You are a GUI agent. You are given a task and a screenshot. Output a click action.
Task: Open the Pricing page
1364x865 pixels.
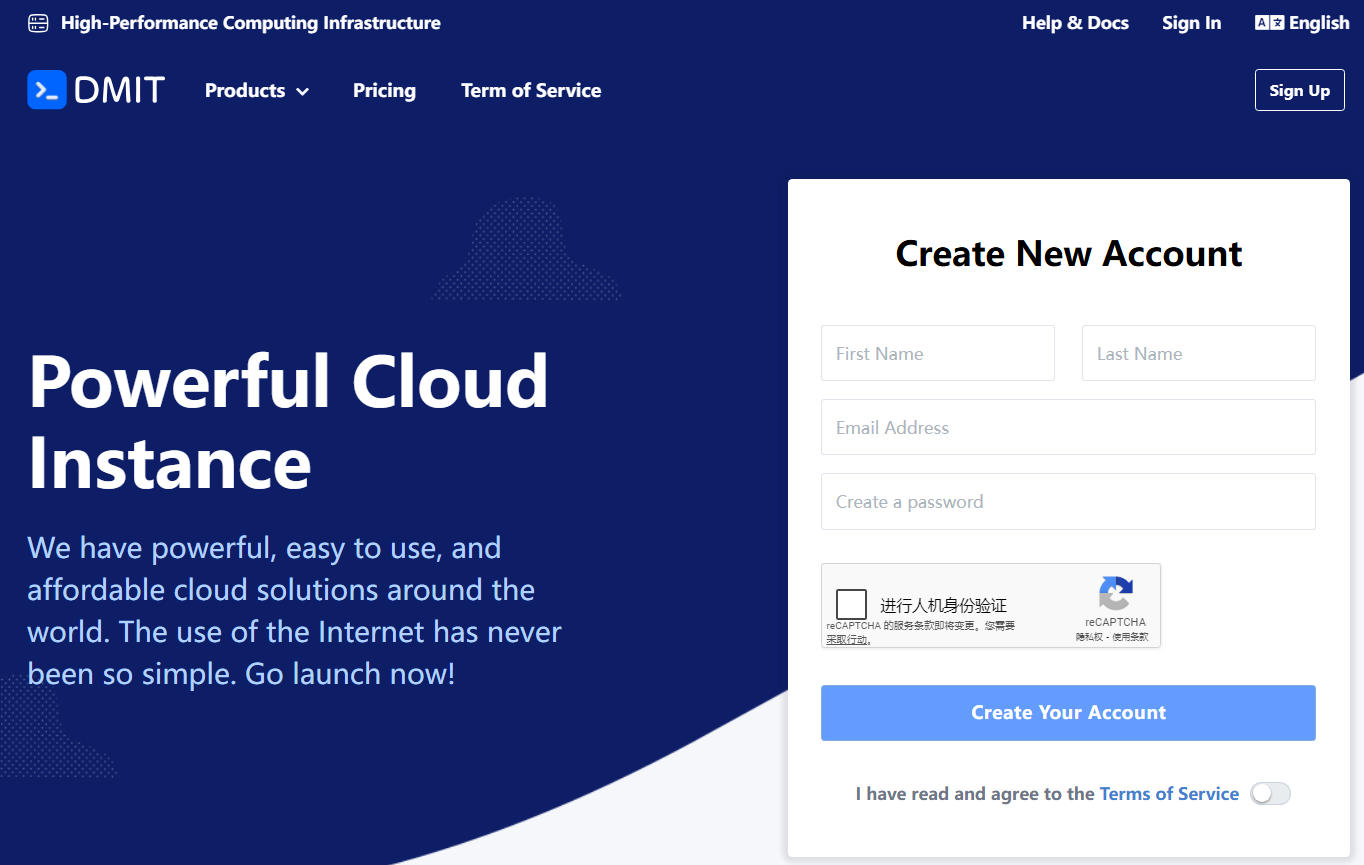click(x=384, y=91)
